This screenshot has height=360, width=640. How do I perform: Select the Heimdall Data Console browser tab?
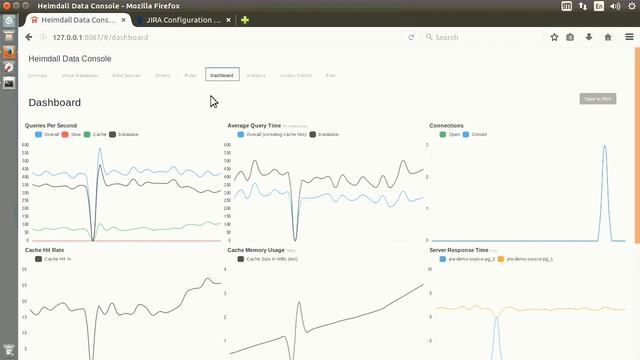click(x=78, y=20)
